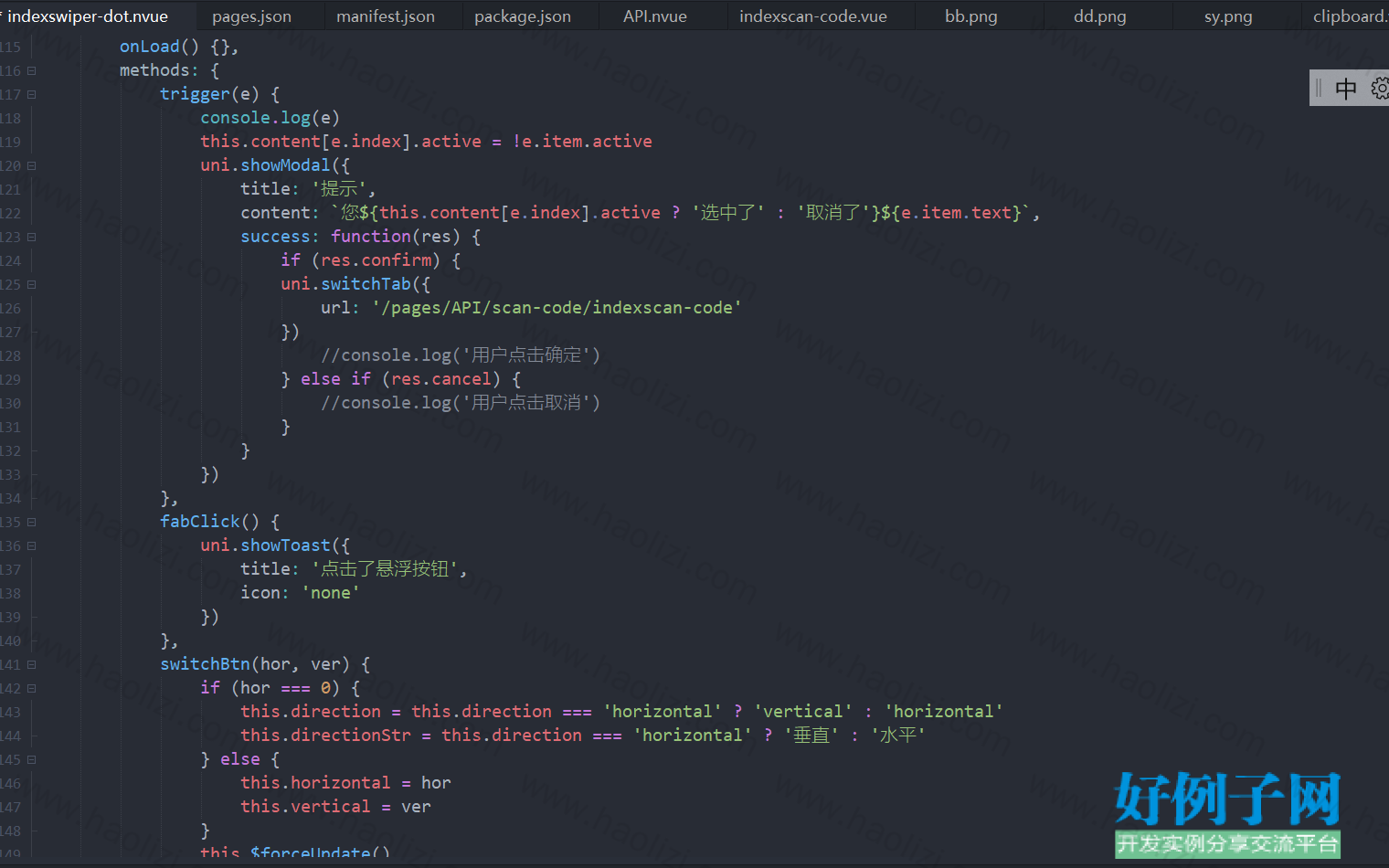Screen dimensions: 1389x868
Task: Click the console.log(e) statement
Action: [270, 118]
